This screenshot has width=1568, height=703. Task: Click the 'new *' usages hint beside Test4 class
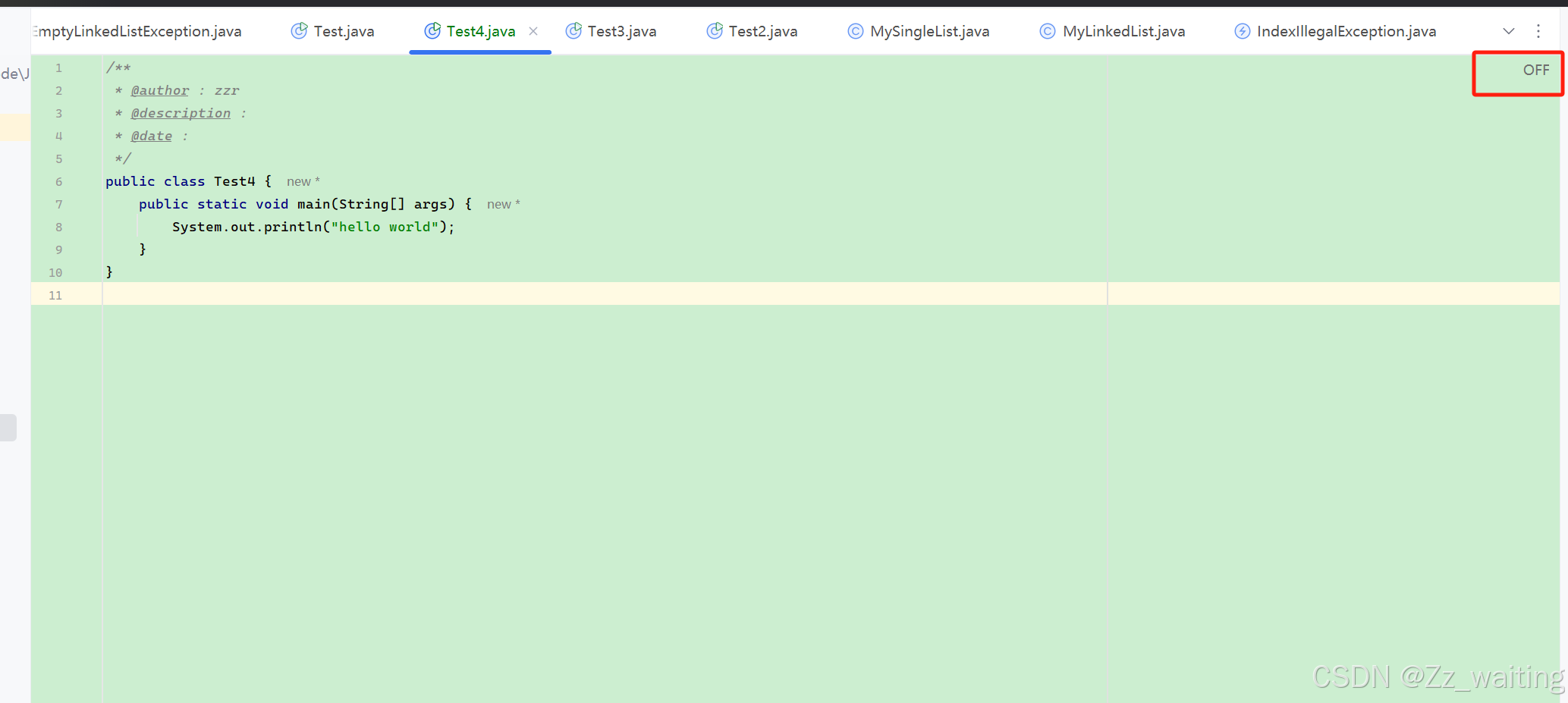[302, 181]
